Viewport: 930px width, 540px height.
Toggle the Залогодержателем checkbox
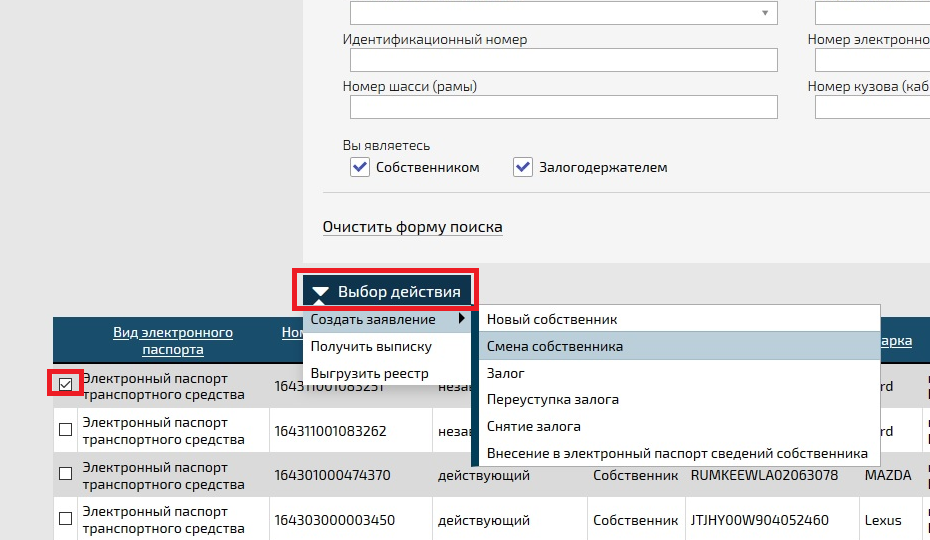523,167
